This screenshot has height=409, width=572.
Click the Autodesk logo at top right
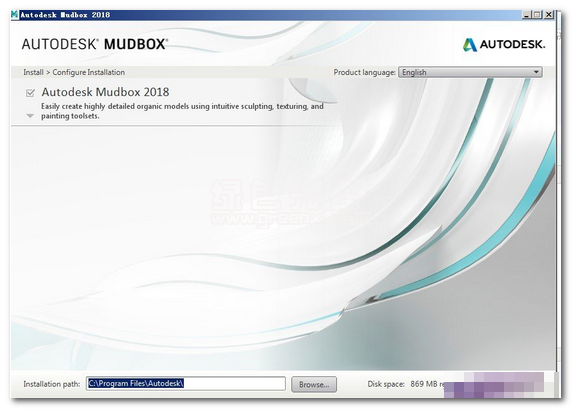504,45
